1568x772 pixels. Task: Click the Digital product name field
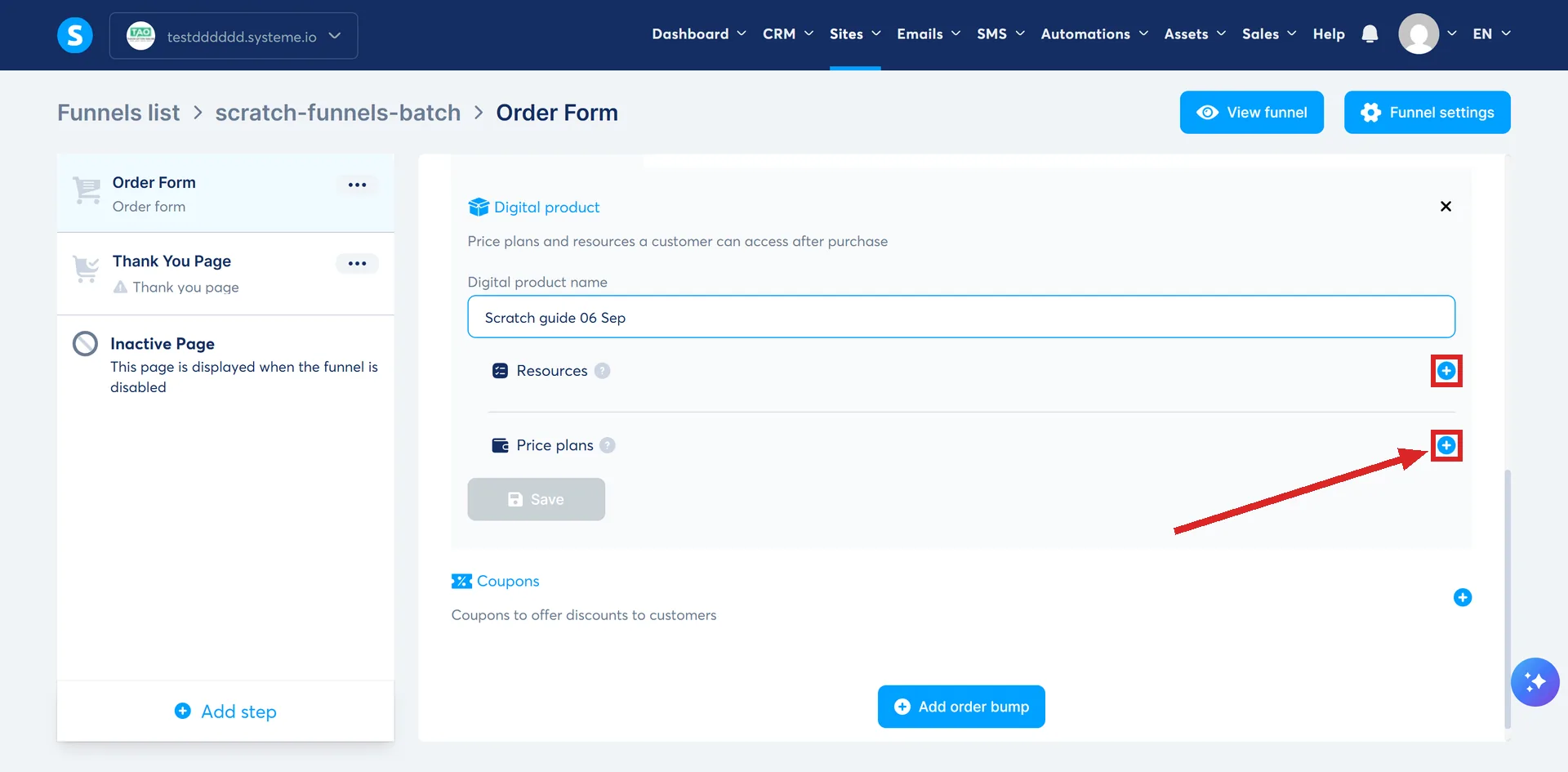click(x=961, y=317)
